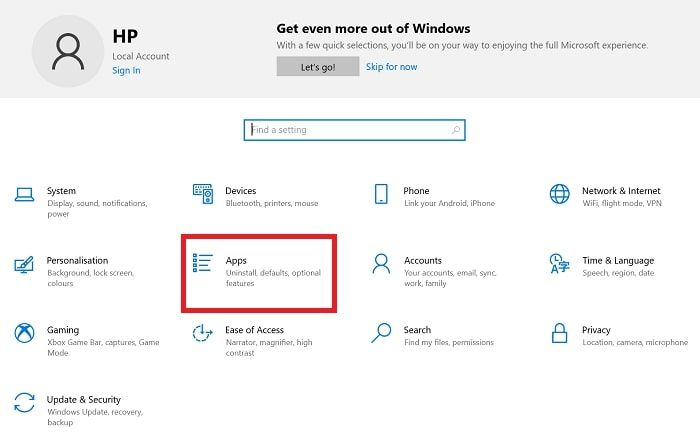The height and width of the screenshot is (434, 700).
Task: Click the magnifier icon in search box
Action: (x=455, y=130)
